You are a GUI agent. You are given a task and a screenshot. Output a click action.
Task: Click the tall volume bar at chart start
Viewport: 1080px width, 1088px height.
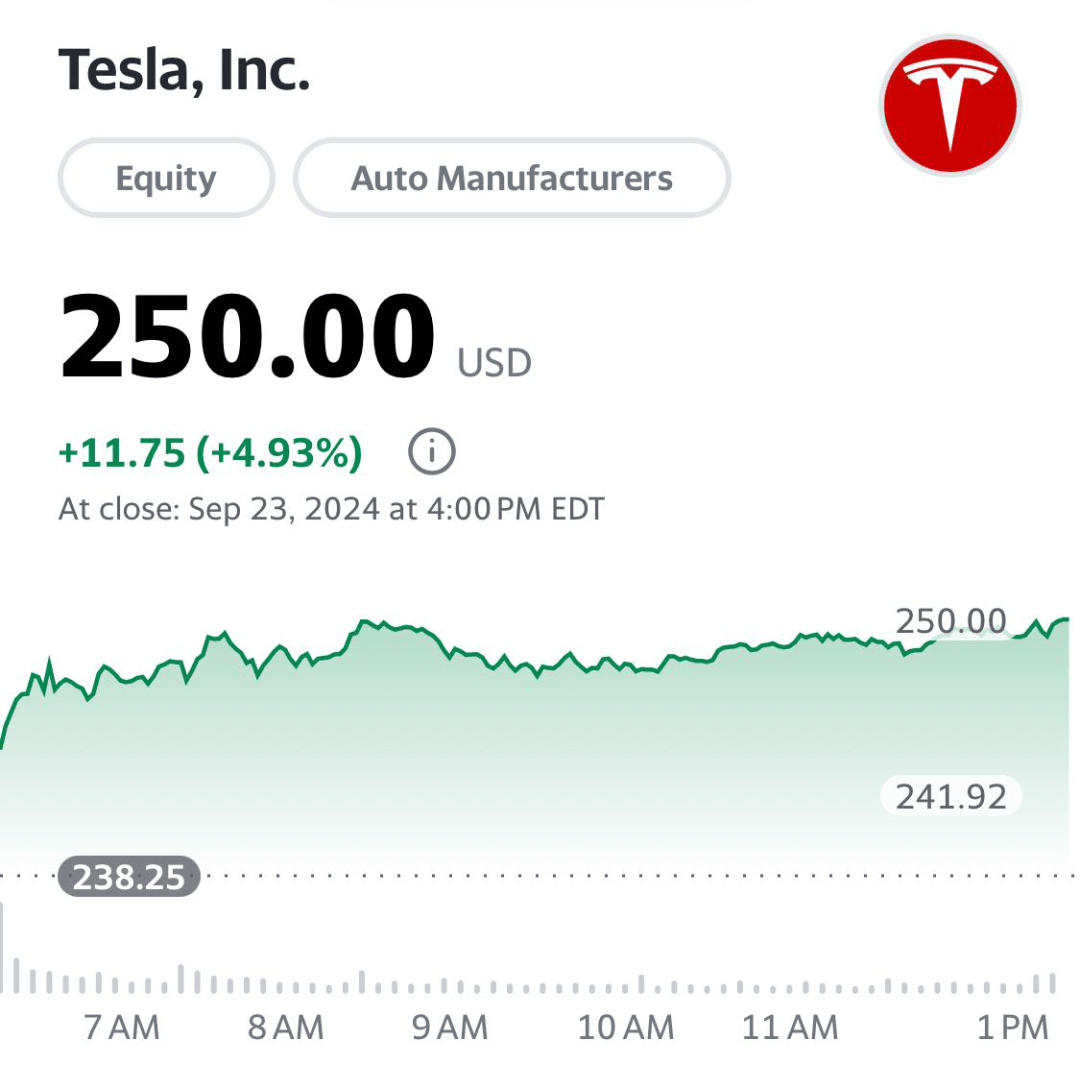(2, 947)
